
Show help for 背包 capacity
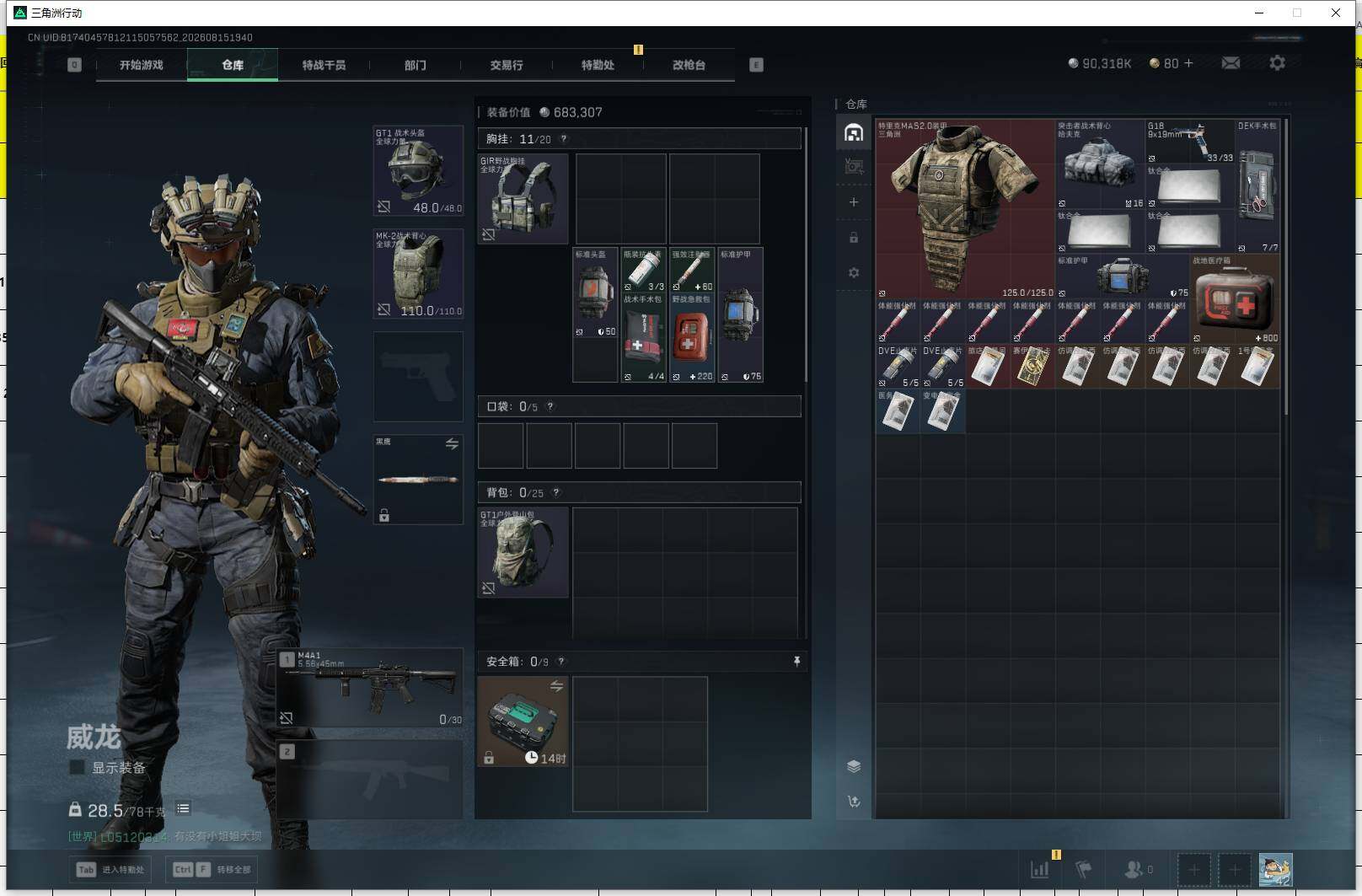coord(556,492)
